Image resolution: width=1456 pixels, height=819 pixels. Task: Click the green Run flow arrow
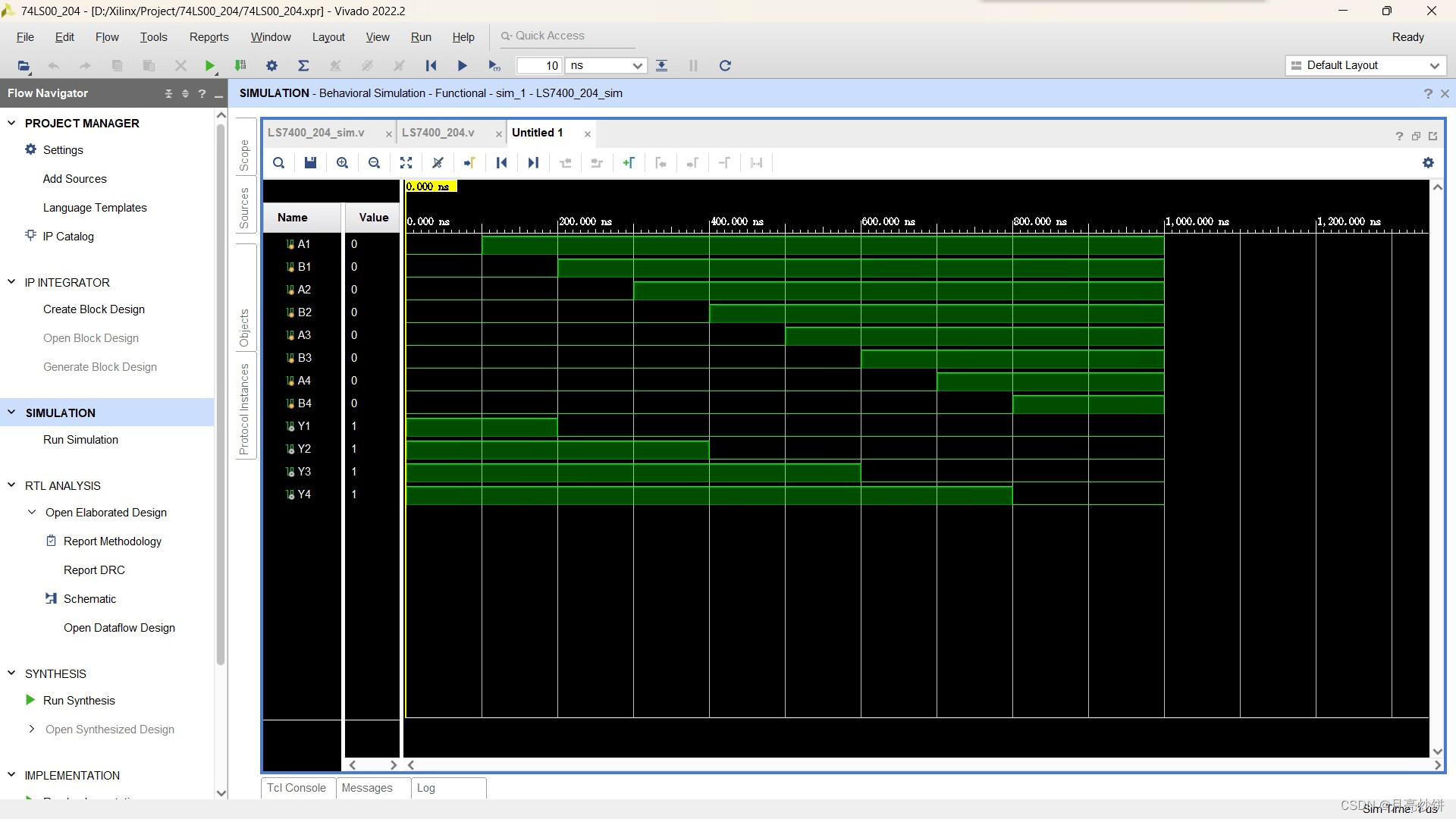210,66
